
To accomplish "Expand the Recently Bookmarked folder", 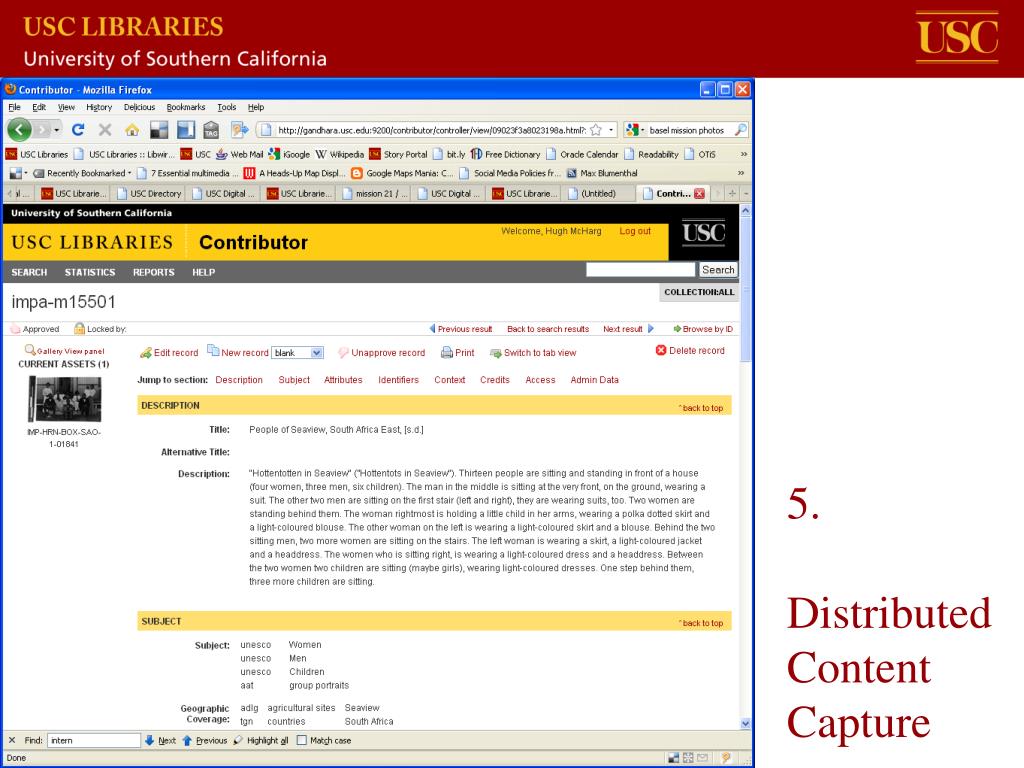I will coord(82,173).
